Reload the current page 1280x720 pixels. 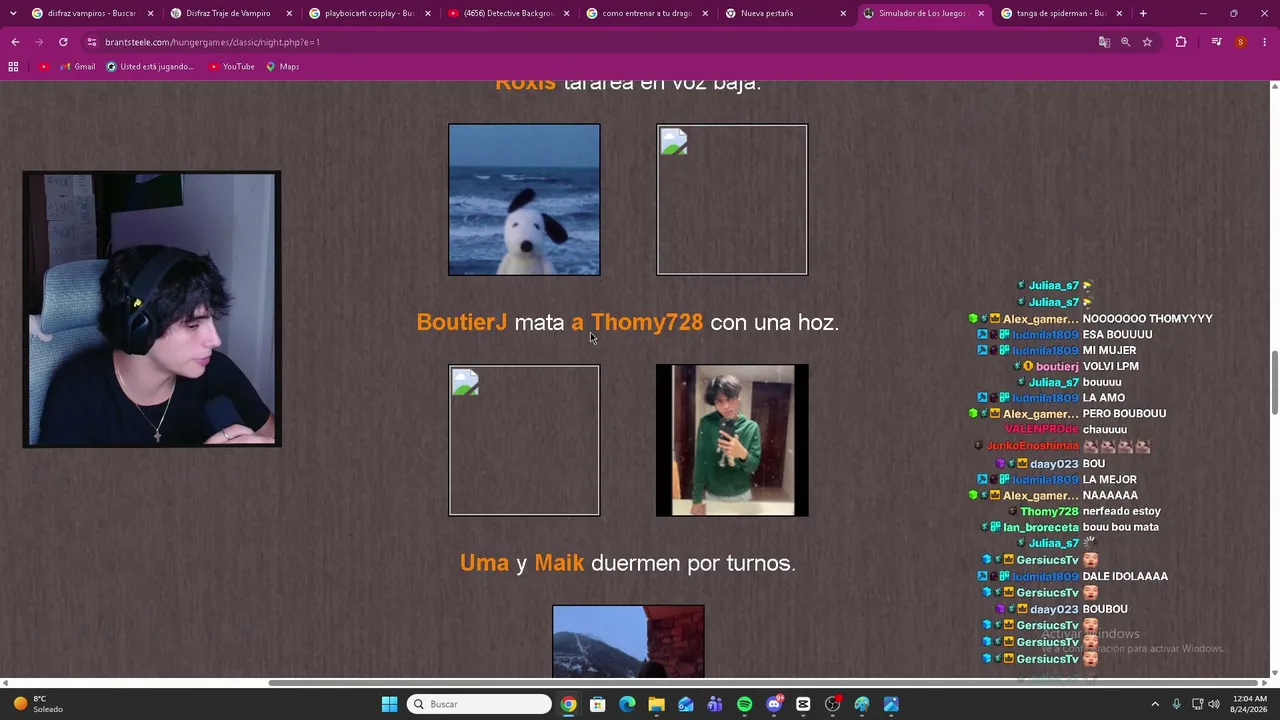tap(63, 42)
